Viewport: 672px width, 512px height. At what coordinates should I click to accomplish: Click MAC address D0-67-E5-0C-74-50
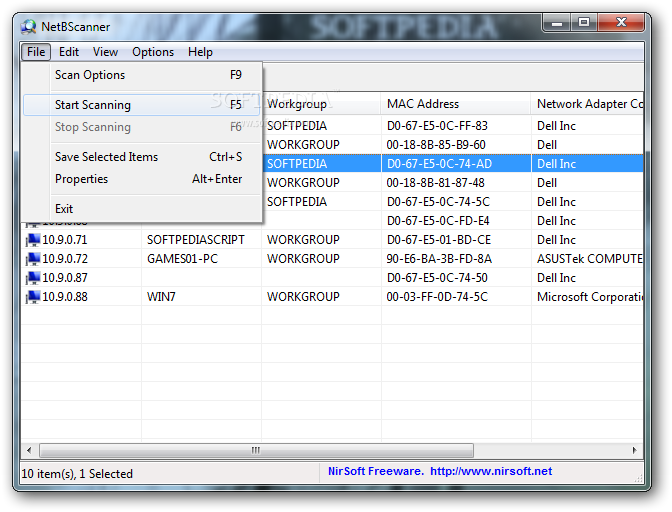point(437,278)
